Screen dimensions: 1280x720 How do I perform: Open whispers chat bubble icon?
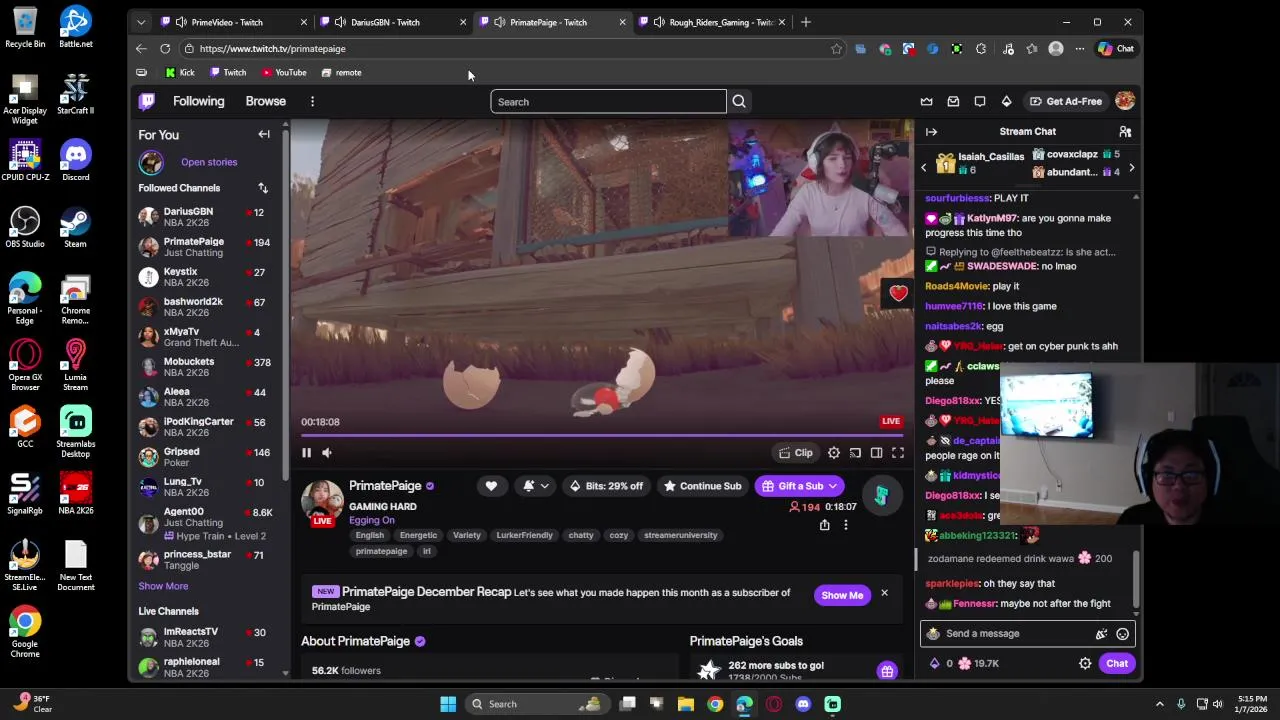click(x=980, y=101)
